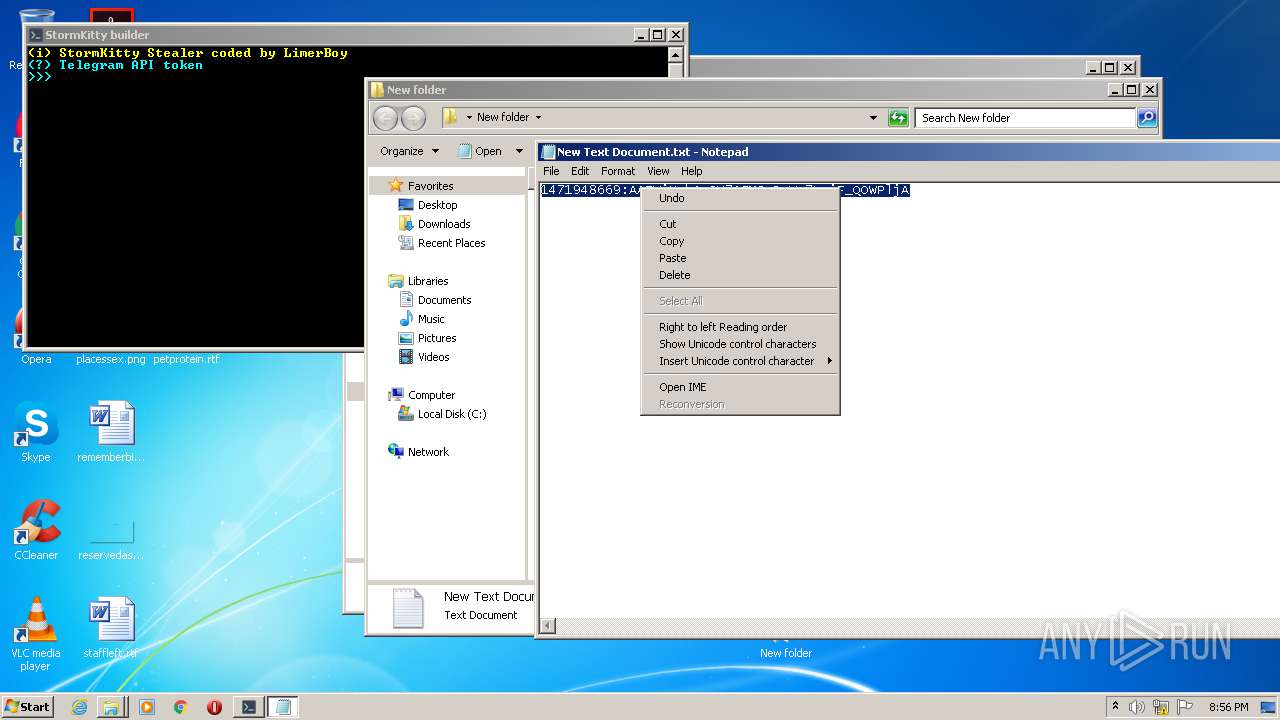Switch to StormKitty builder console taskbar item
Viewport: 1280px width, 720px height.
tap(249, 707)
